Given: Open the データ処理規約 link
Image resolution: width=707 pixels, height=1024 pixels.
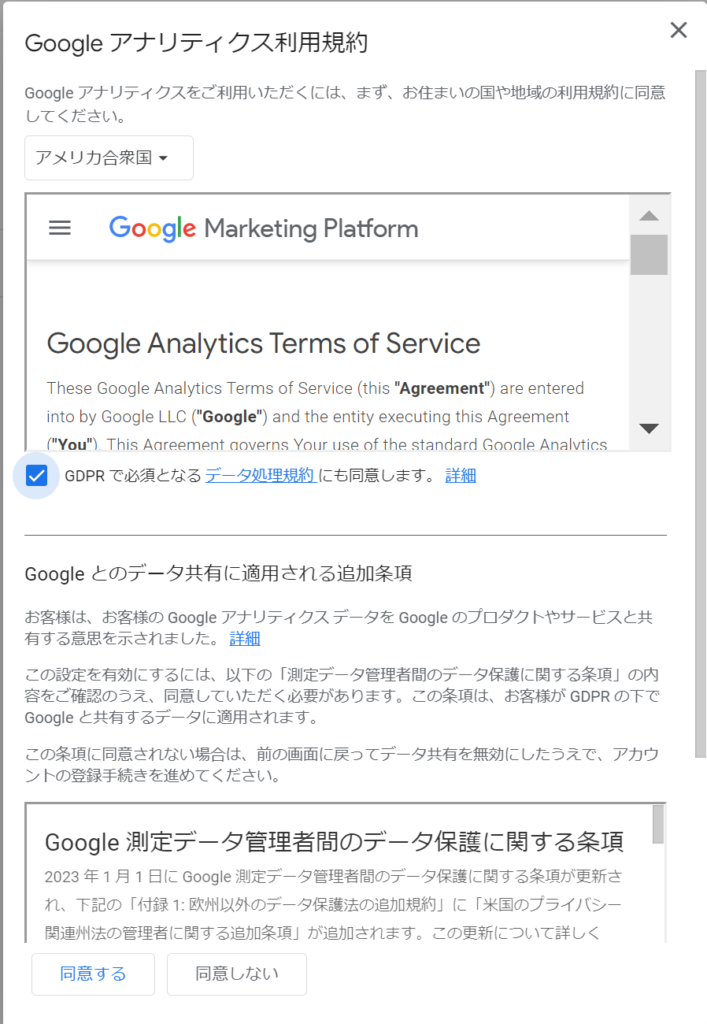Looking at the screenshot, I should (x=260, y=475).
